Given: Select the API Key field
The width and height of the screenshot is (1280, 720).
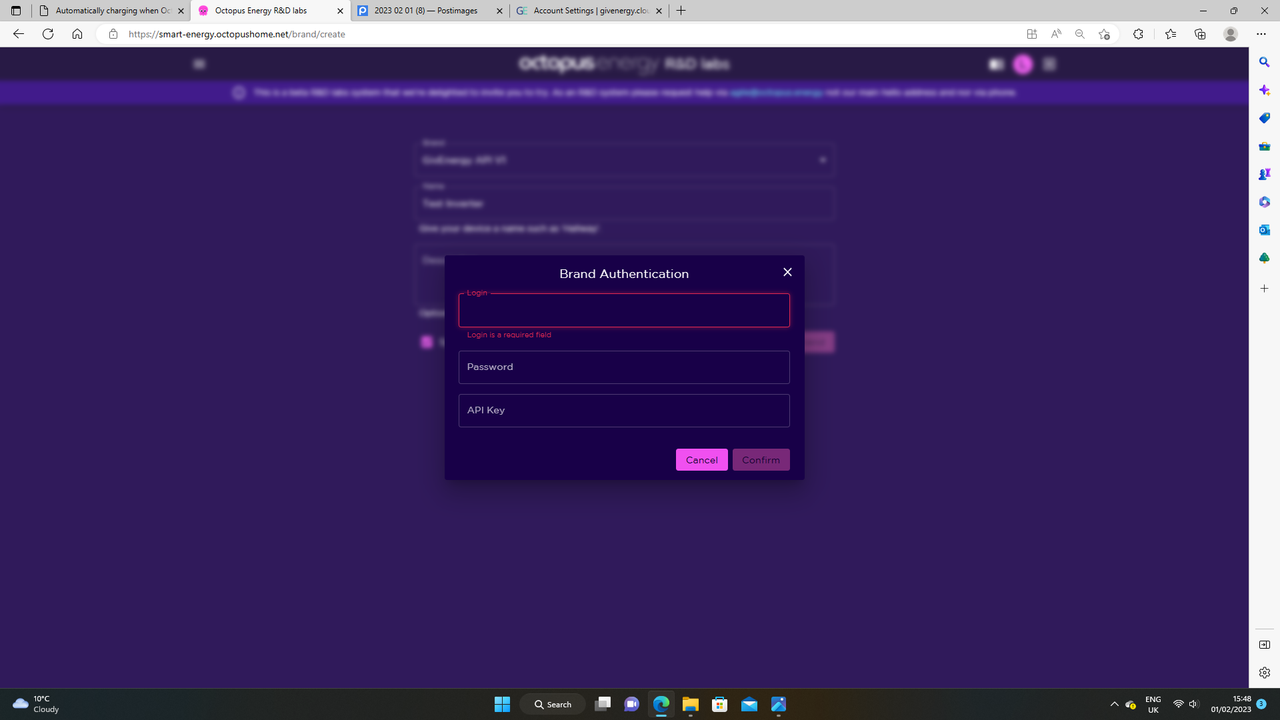Looking at the screenshot, I should coord(624,410).
